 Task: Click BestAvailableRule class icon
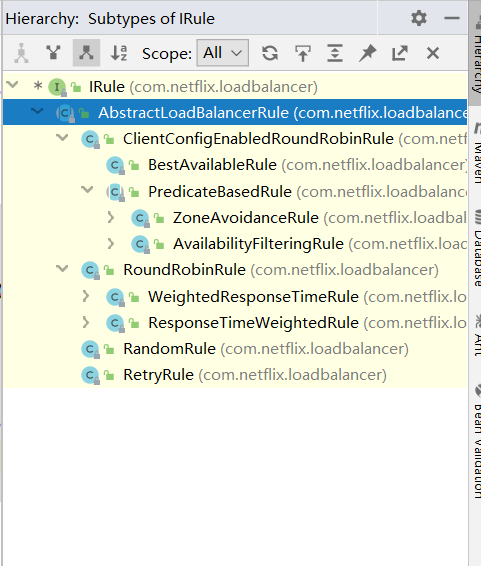coord(115,166)
